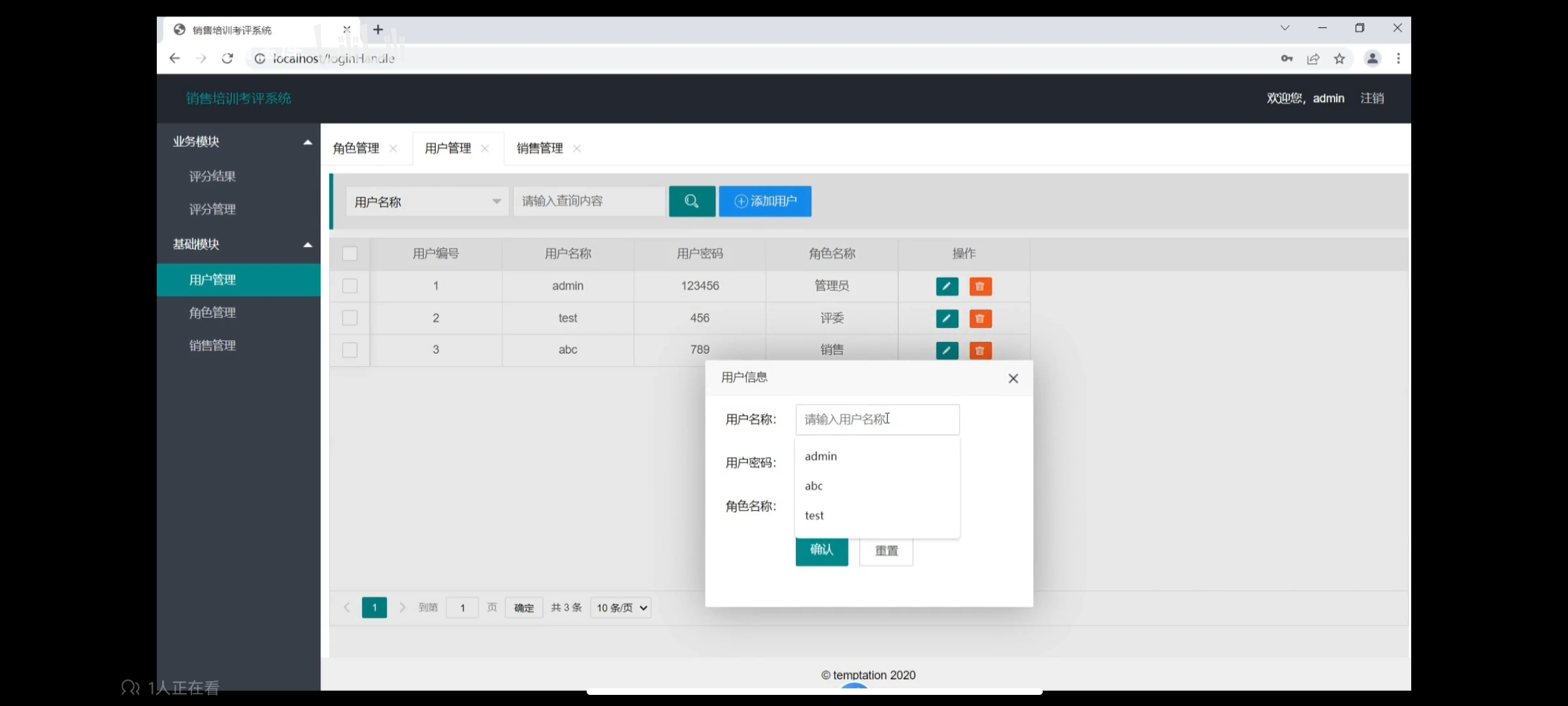Image resolution: width=1568 pixels, height=706 pixels.
Task: Click the 注销 logout link
Action: click(x=1371, y=98)
